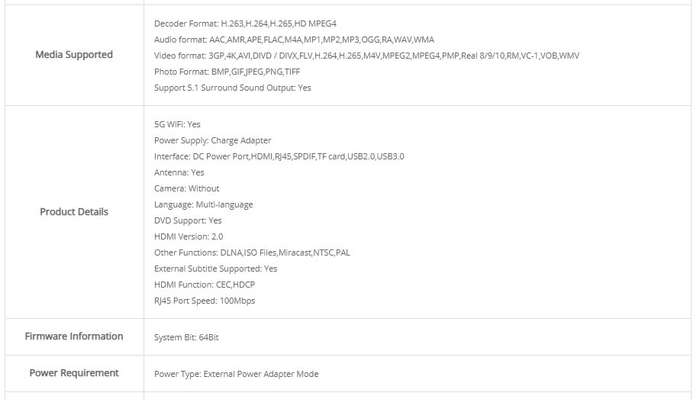The image size is (700, 405).
Task: Click the HDMI Version: 2.0 line
Action: pyautogui.click(x=188, y=237)
